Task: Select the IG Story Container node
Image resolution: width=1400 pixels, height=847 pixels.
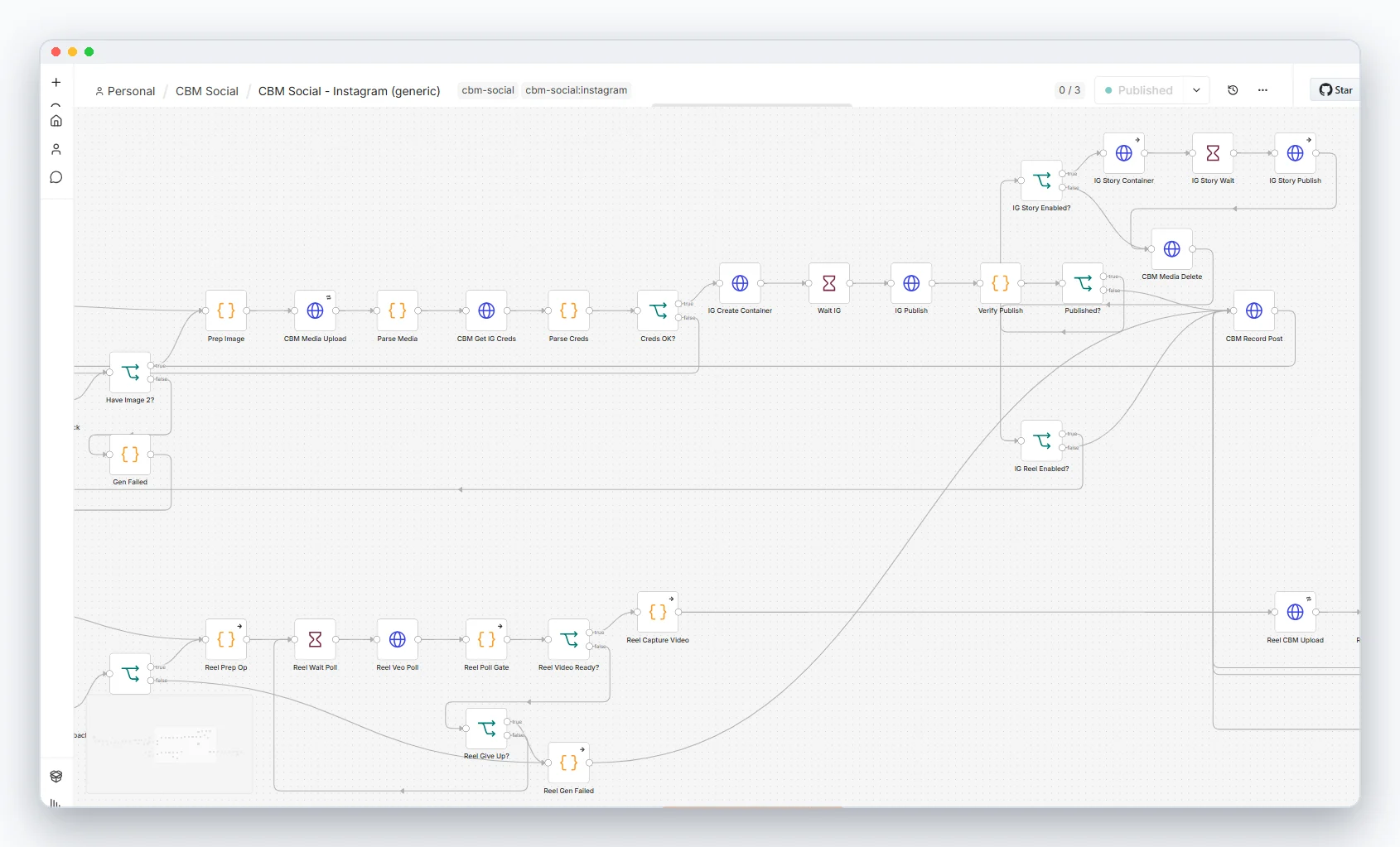Action: (x=1124, y=153)
